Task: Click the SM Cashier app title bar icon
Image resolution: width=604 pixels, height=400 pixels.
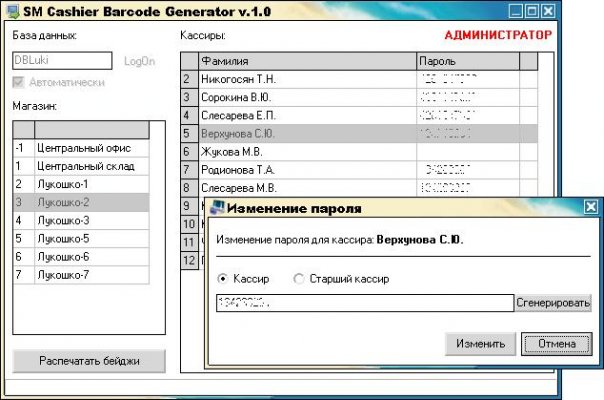Action: (x=13, y=11)
